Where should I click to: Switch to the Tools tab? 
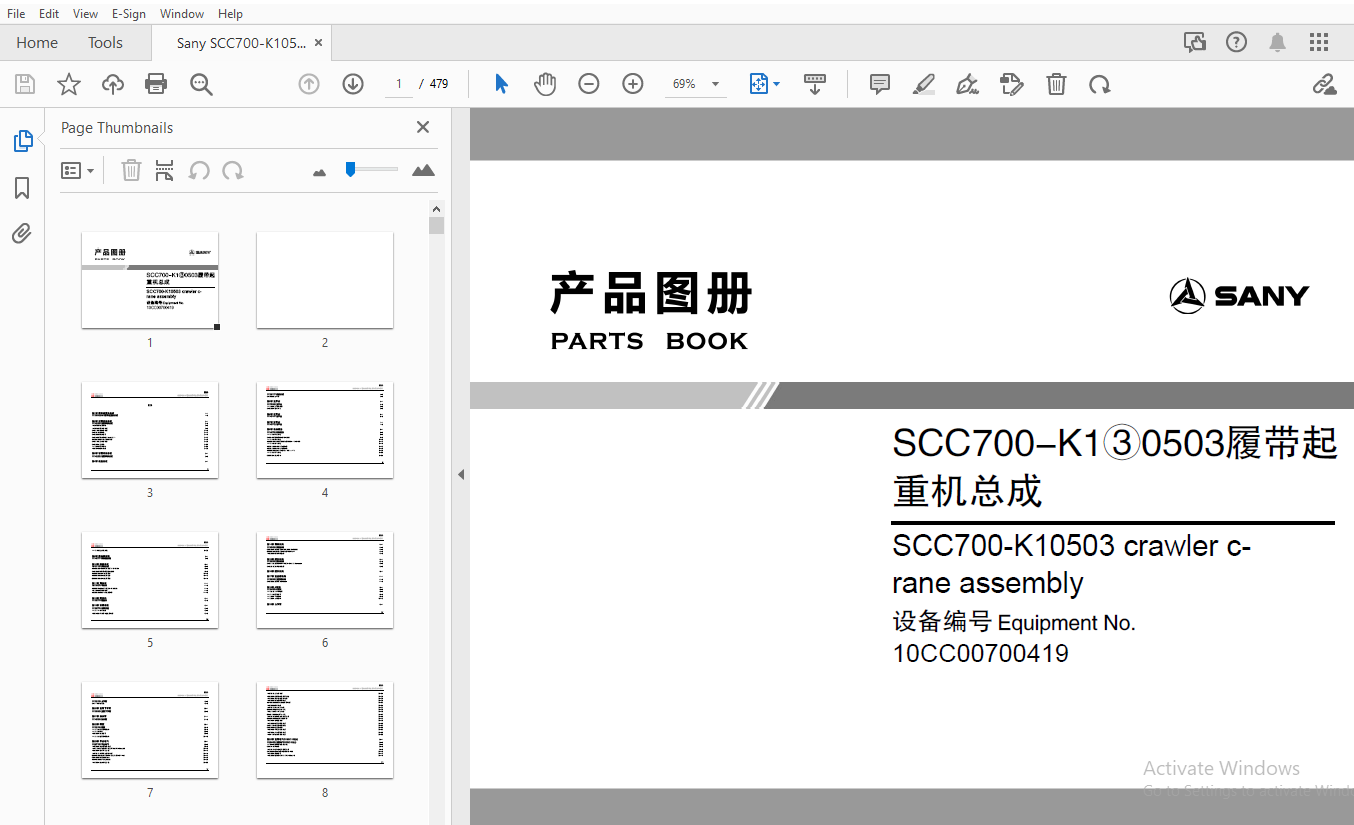point(105,43)
